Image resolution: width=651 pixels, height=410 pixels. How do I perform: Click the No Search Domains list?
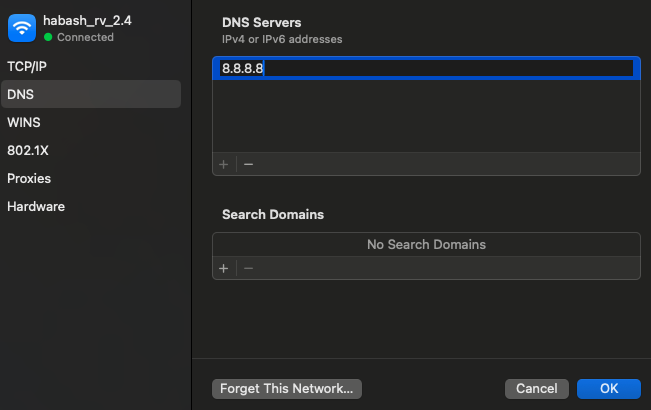426,244
